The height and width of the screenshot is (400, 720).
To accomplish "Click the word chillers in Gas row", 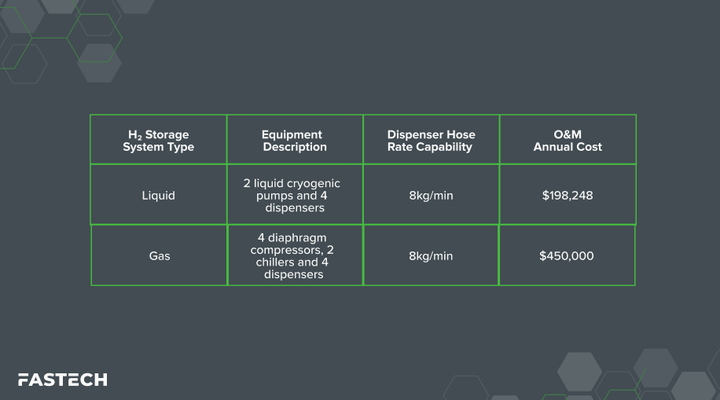I will tap(275, 262).
